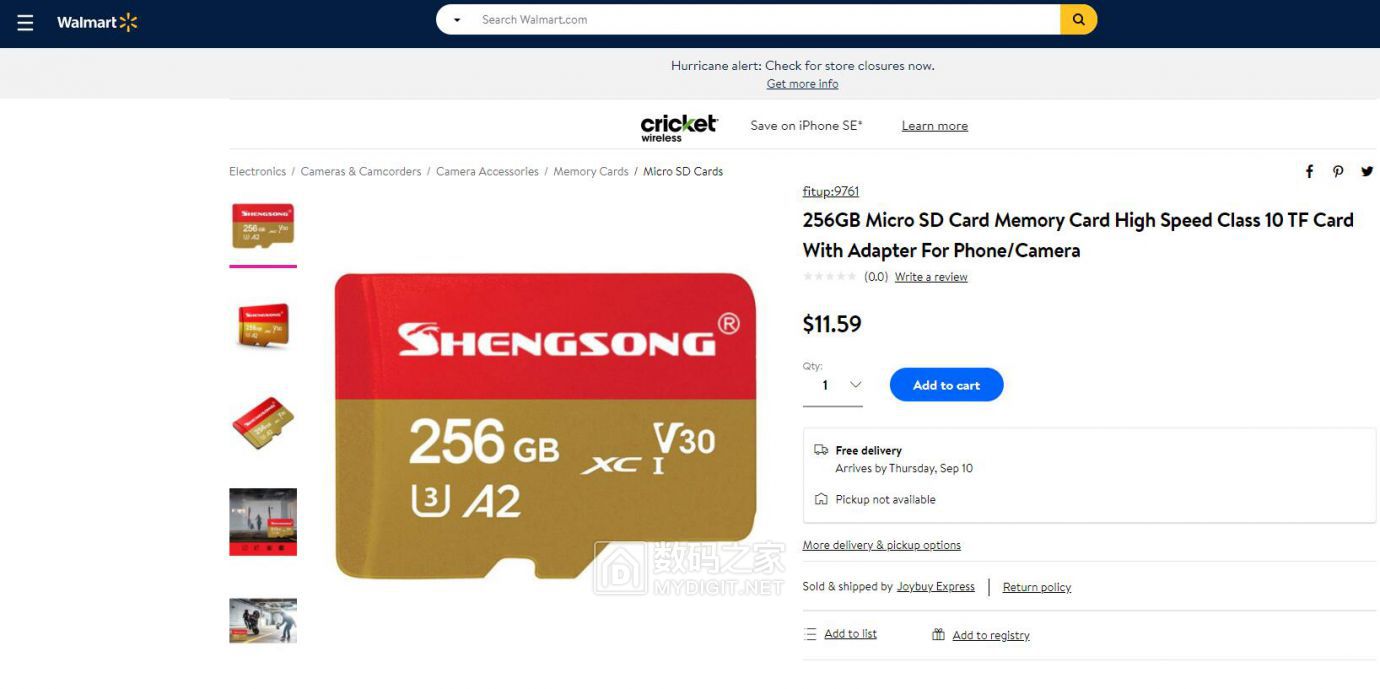Image resolution: width=1380 pixels, height=689 pixels.
Task: Click the yellow search magnifier button
Action: [1079, 19]
